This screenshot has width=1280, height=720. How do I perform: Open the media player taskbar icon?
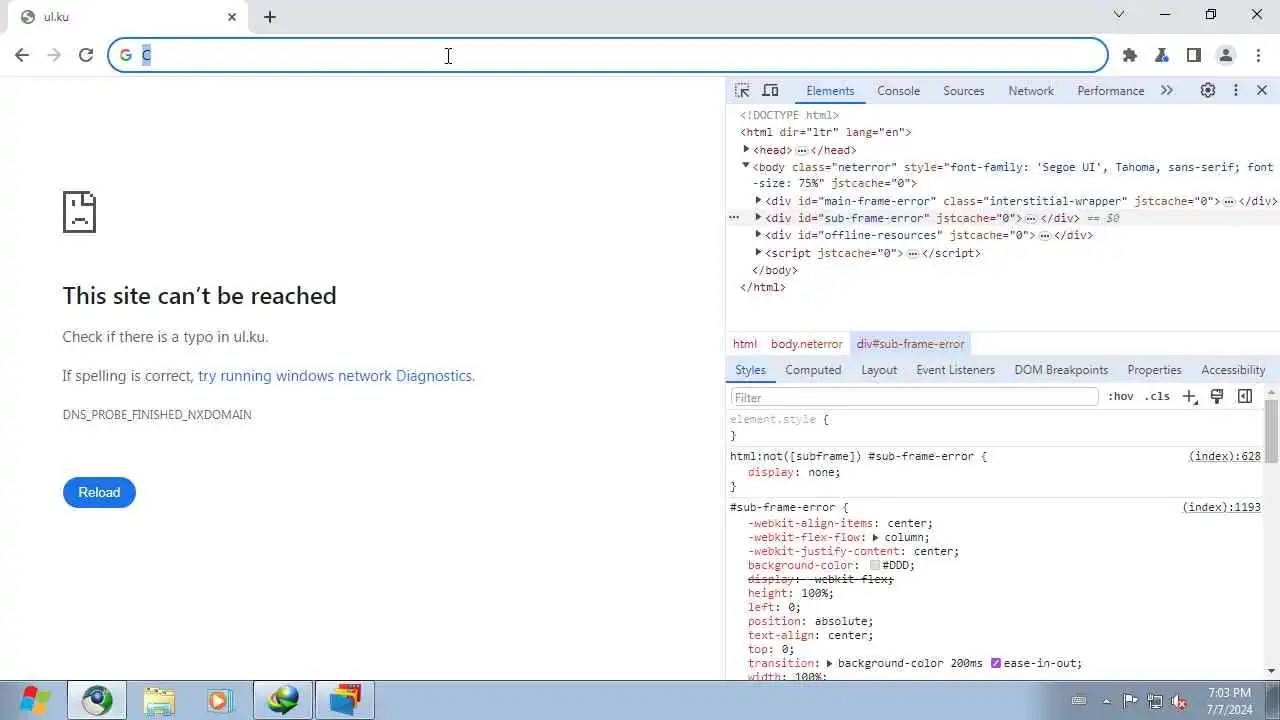click(x=220, y=700)
